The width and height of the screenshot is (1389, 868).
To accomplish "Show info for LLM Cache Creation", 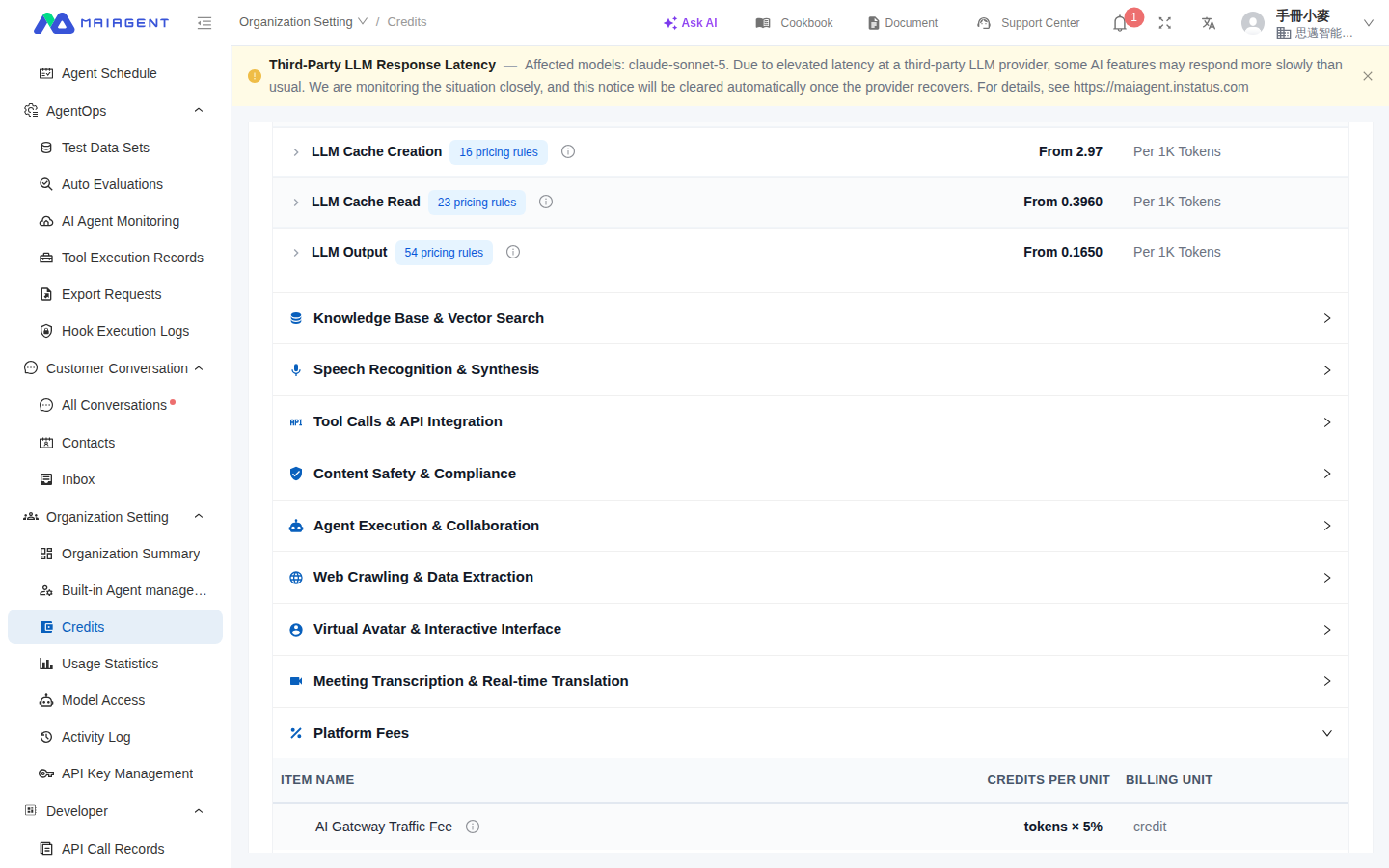I will (x=568, y=151).
